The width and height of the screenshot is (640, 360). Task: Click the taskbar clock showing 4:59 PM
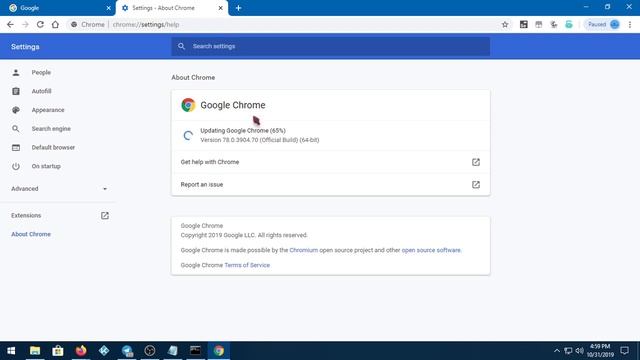tap(600, 351)
